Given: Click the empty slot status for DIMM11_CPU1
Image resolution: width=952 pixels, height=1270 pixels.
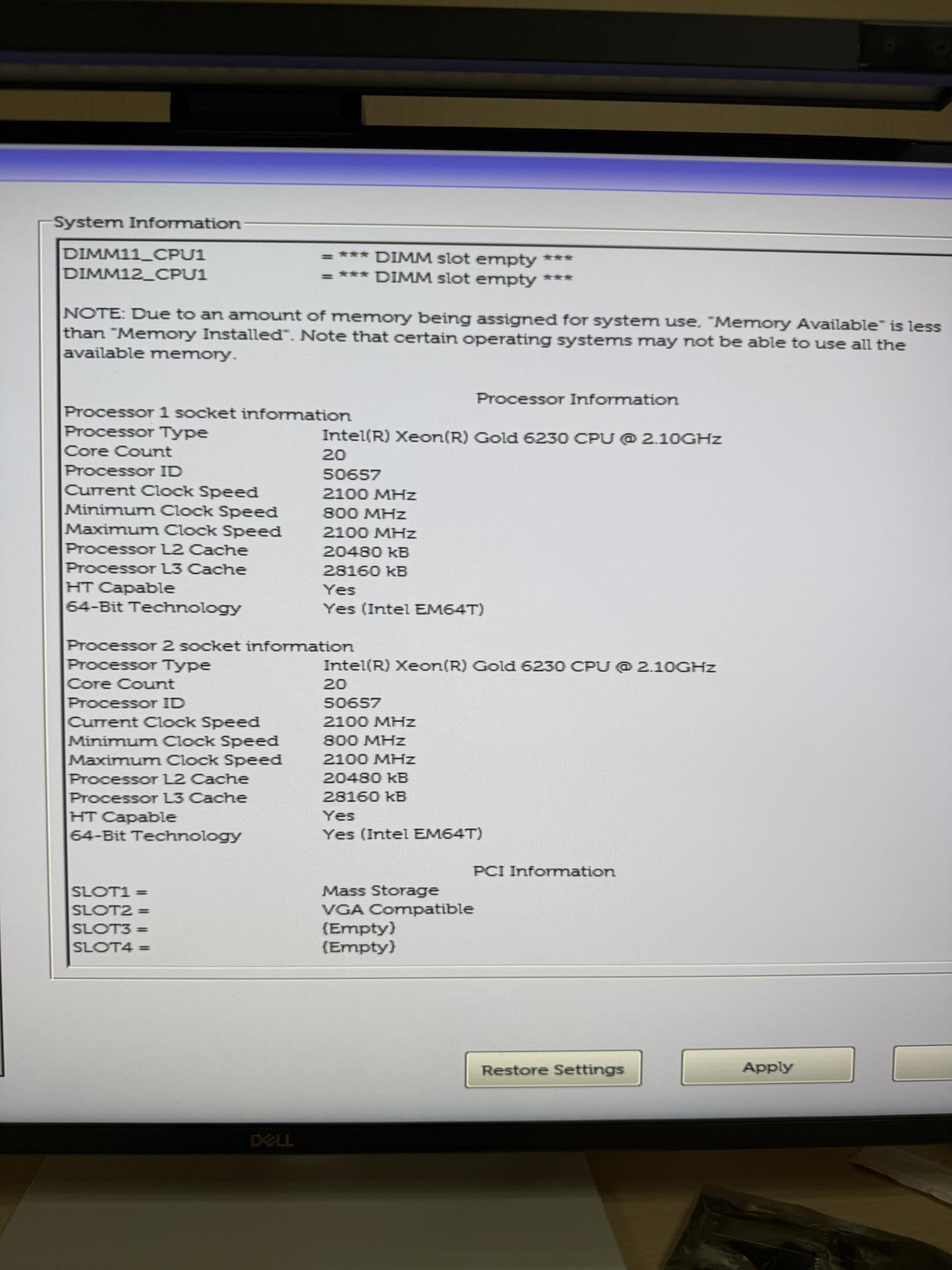Looking at the screenshot, I should (447, 258).
